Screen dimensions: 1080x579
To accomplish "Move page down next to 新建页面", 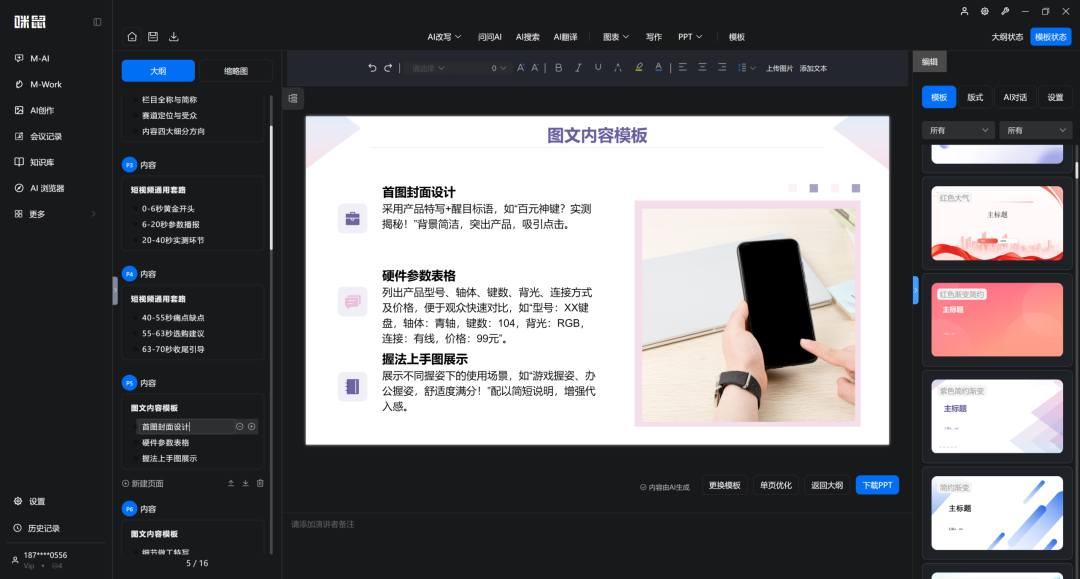I will point(245,483).
